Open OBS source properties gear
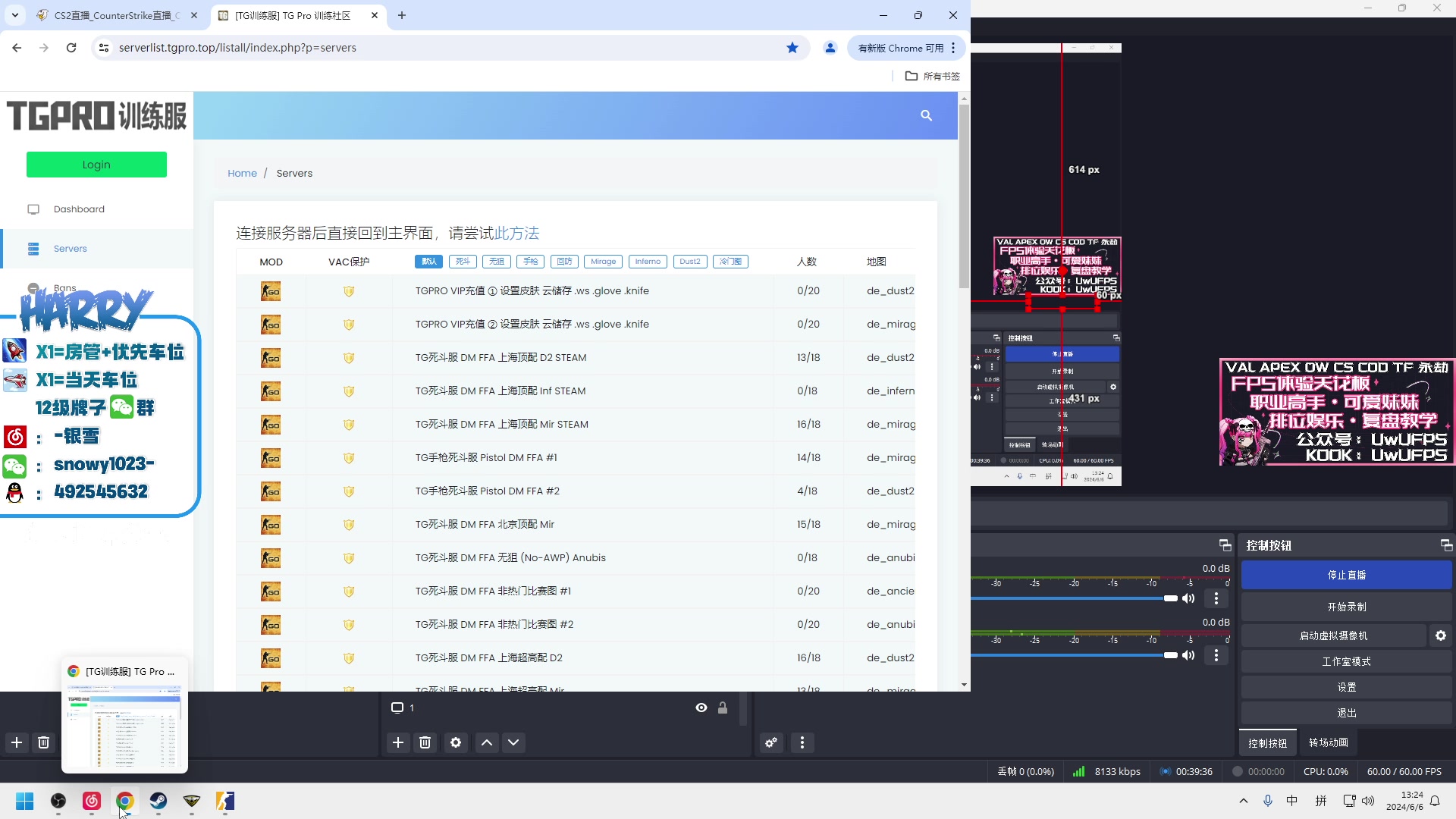This screenshot has width=1456, height=819. tap(456, 742)
